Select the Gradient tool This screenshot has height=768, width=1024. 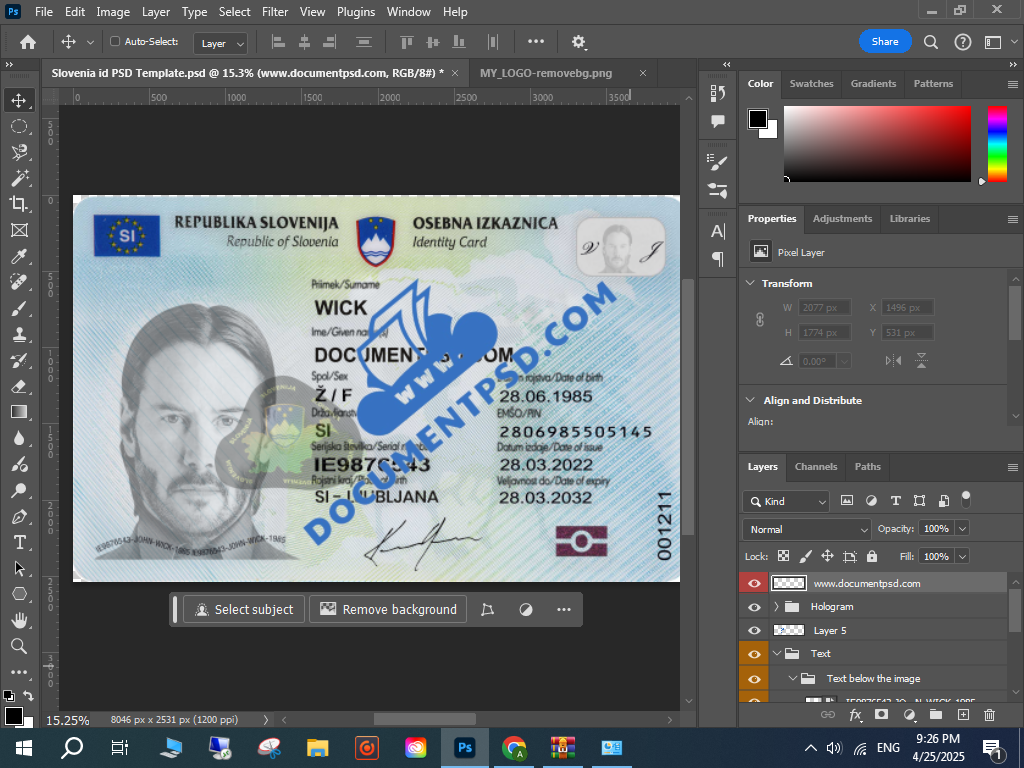point(19,412)
